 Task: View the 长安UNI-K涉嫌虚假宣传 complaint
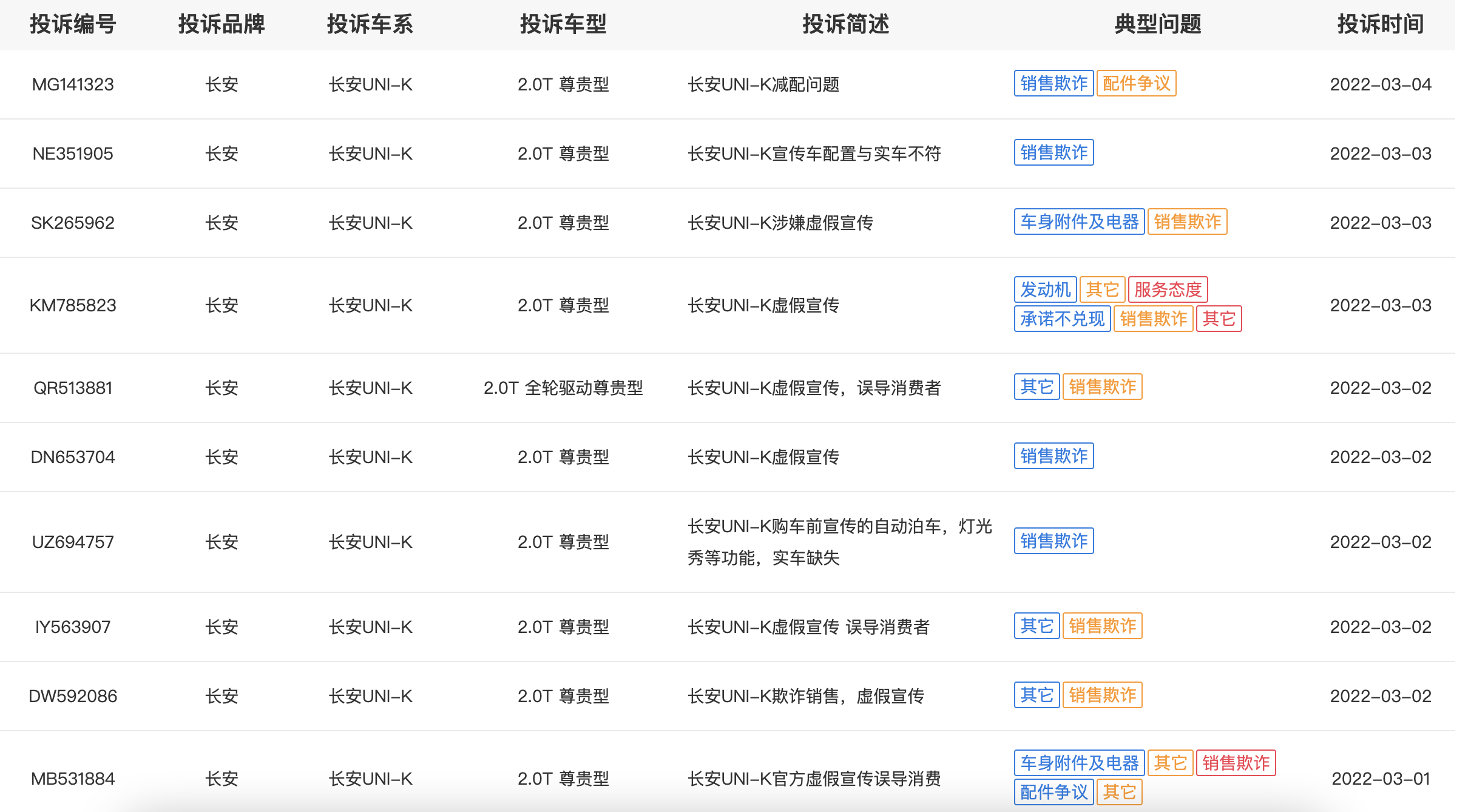tap(780, 223)
